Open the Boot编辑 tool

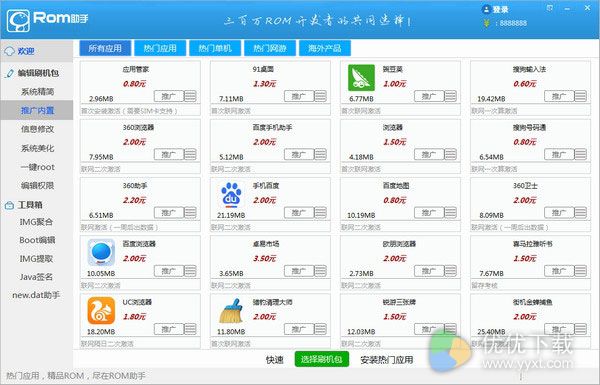coord(37,240)
